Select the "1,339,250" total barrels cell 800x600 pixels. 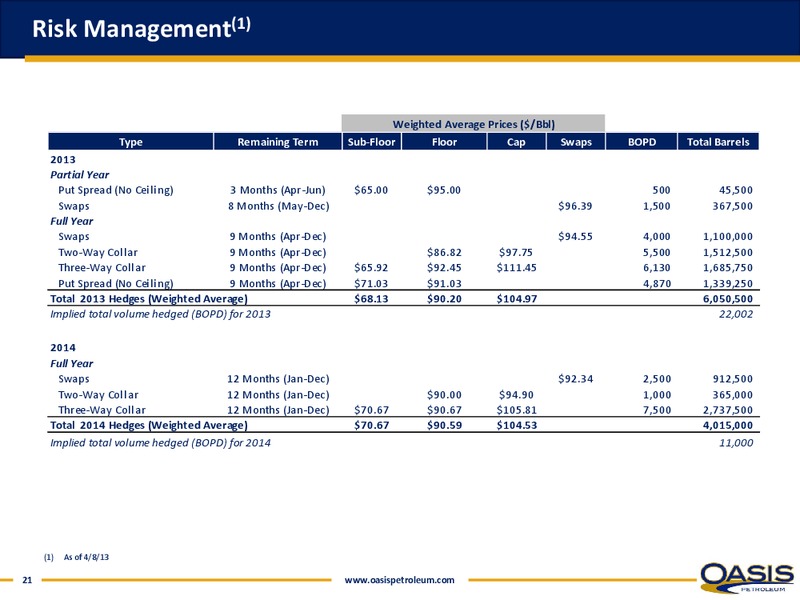(x=728, y=284)
